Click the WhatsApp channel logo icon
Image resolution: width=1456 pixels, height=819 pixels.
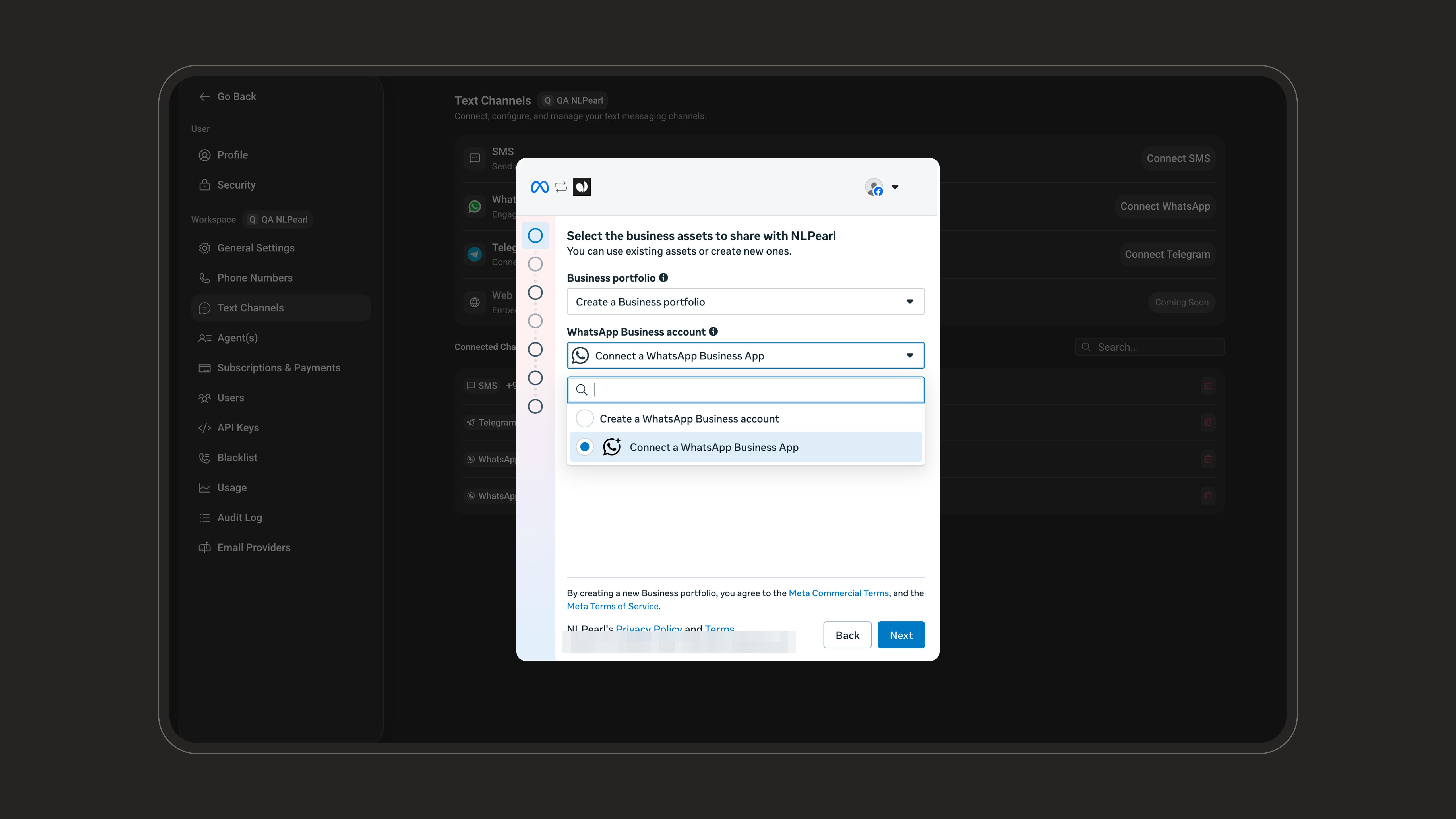[475, 207]
